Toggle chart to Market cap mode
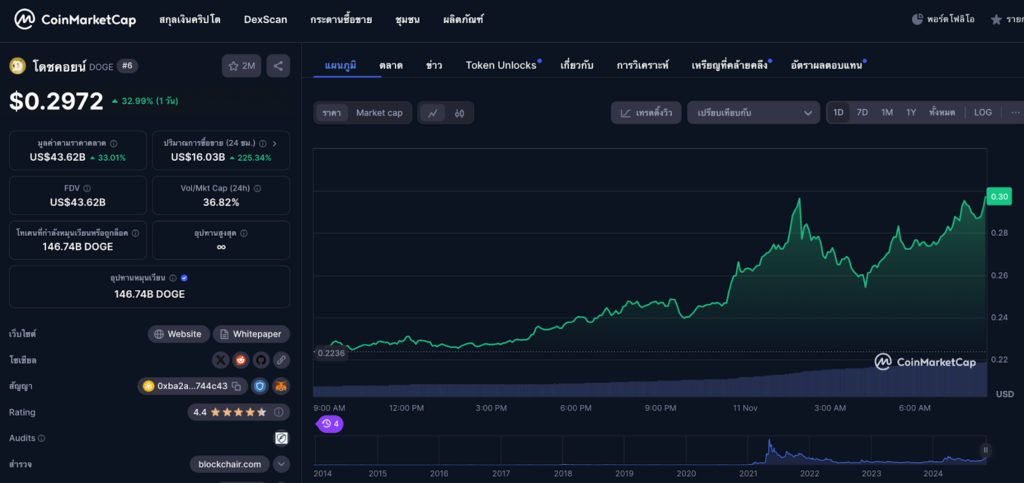The width and height of the screenshot is (1024, 483). (379, 113)
